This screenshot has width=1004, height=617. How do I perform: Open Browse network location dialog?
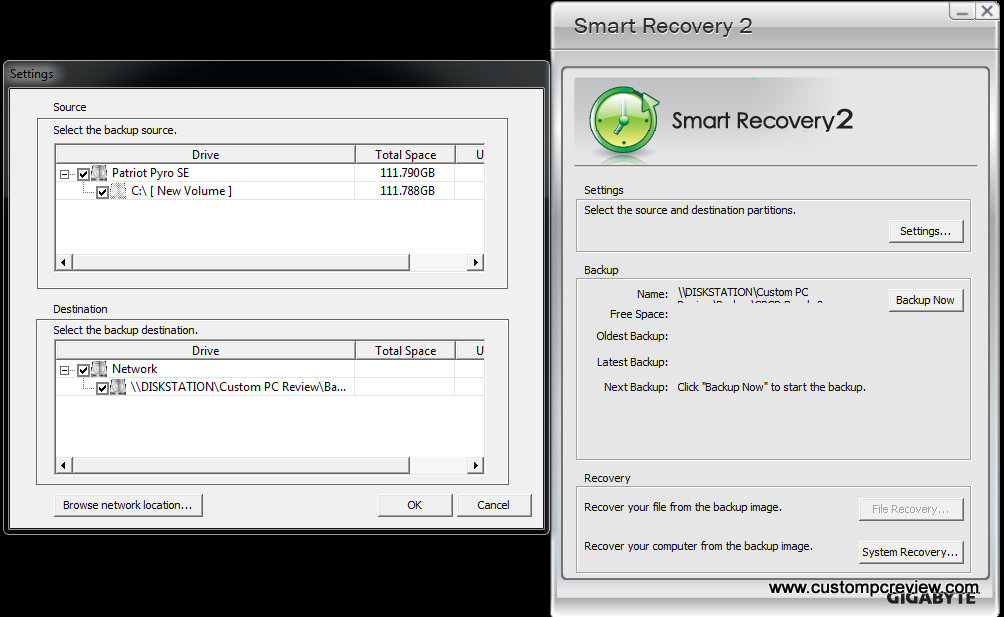(x=128, y=505)
